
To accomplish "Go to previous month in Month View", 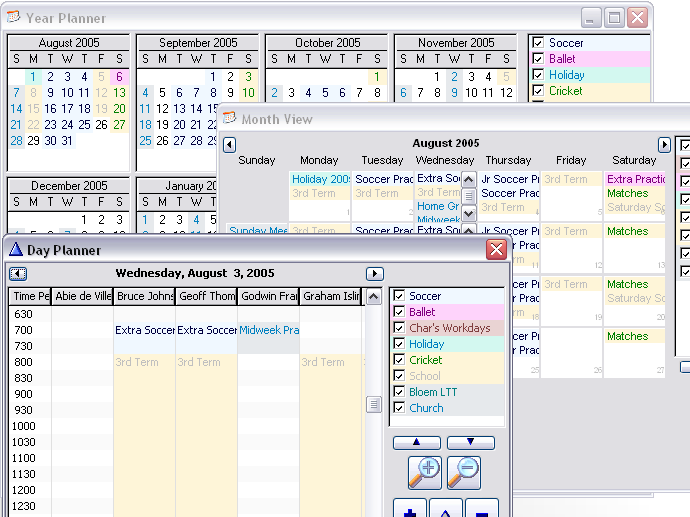I will (x=229, y=145).
